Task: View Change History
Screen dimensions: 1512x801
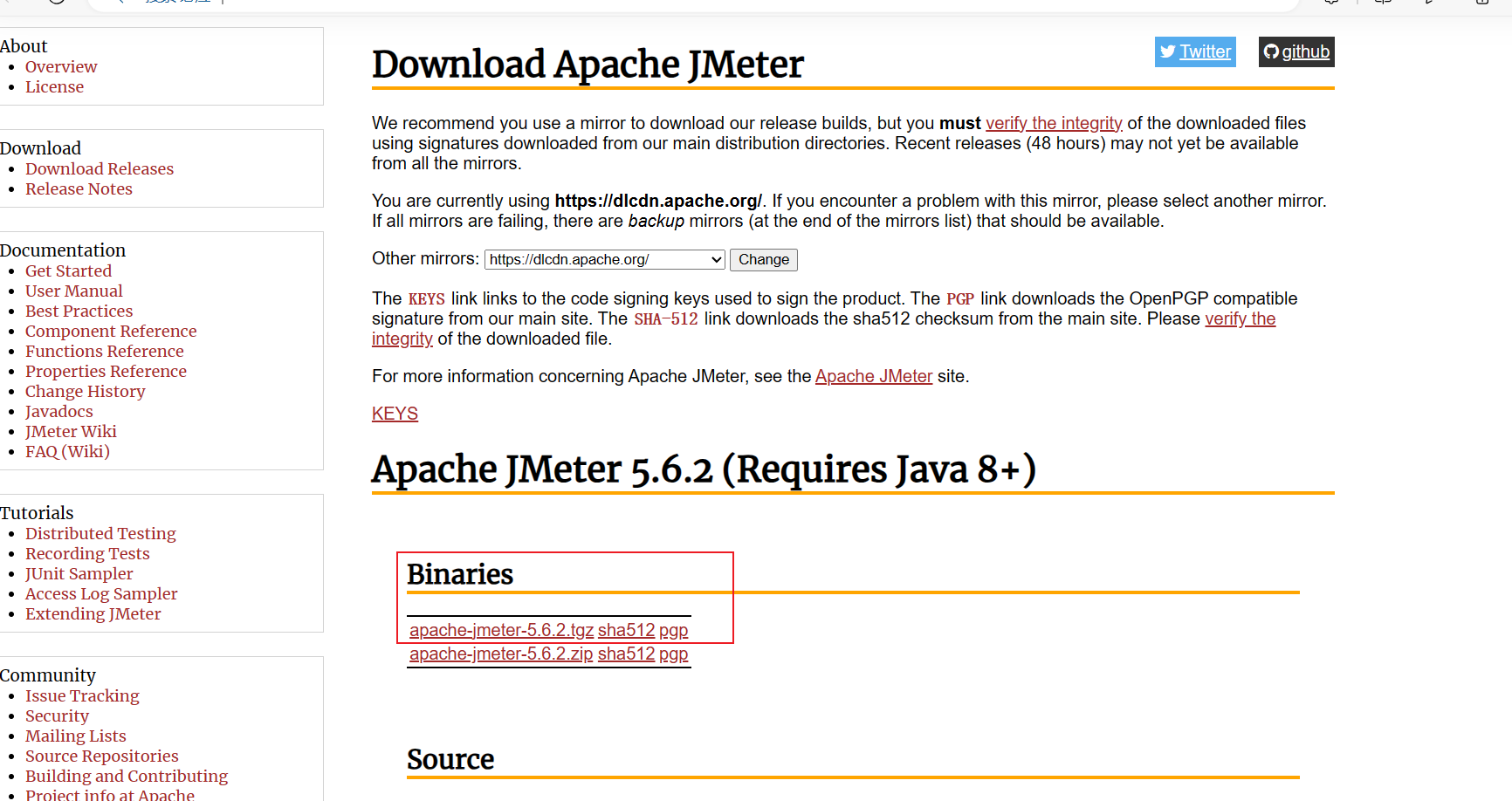Action: (x=86, y=392)
